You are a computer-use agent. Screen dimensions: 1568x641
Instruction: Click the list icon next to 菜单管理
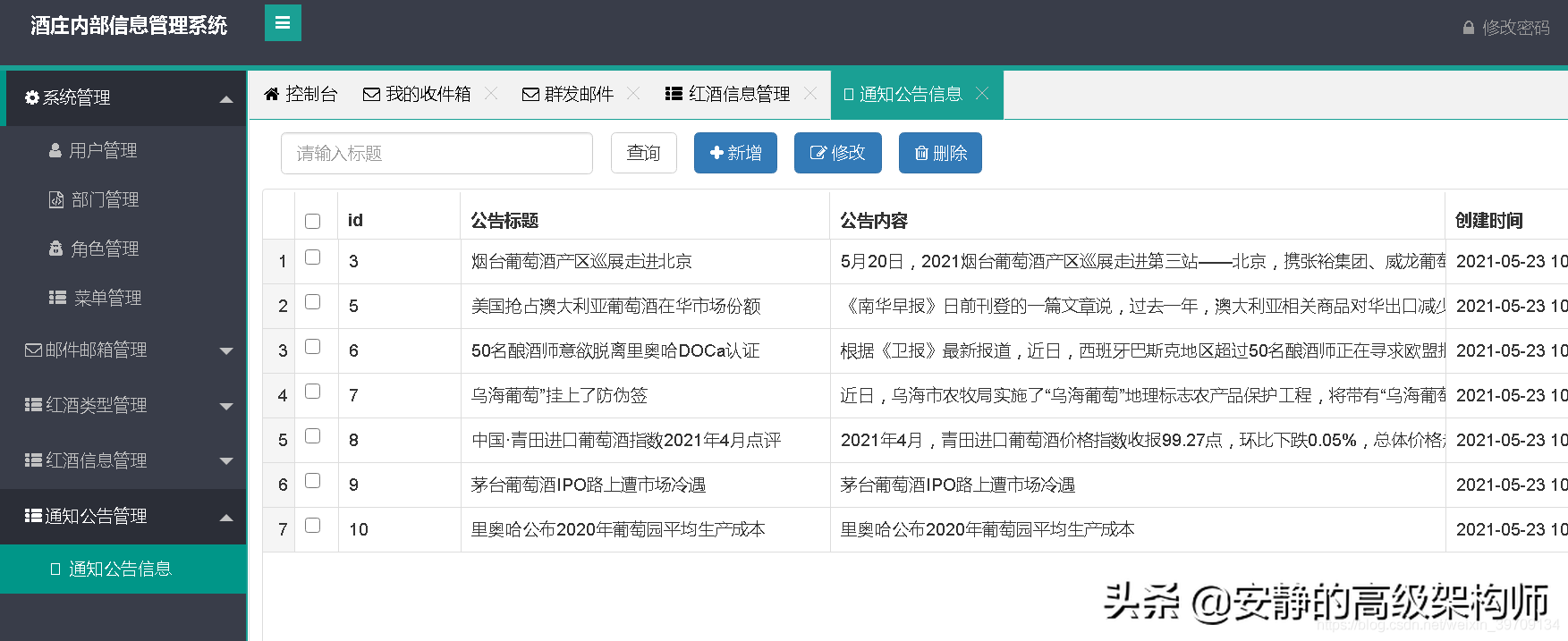coord(57,298)
